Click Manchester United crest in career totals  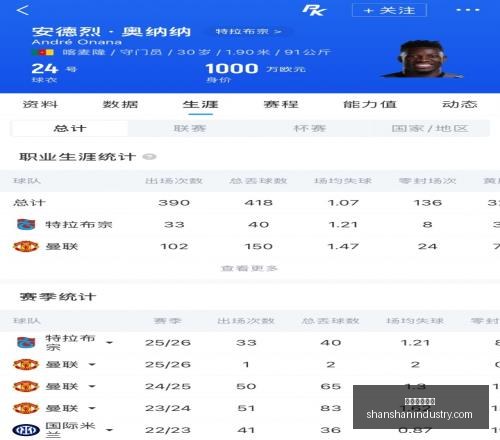pyautogui.click(x=26, y=246)
